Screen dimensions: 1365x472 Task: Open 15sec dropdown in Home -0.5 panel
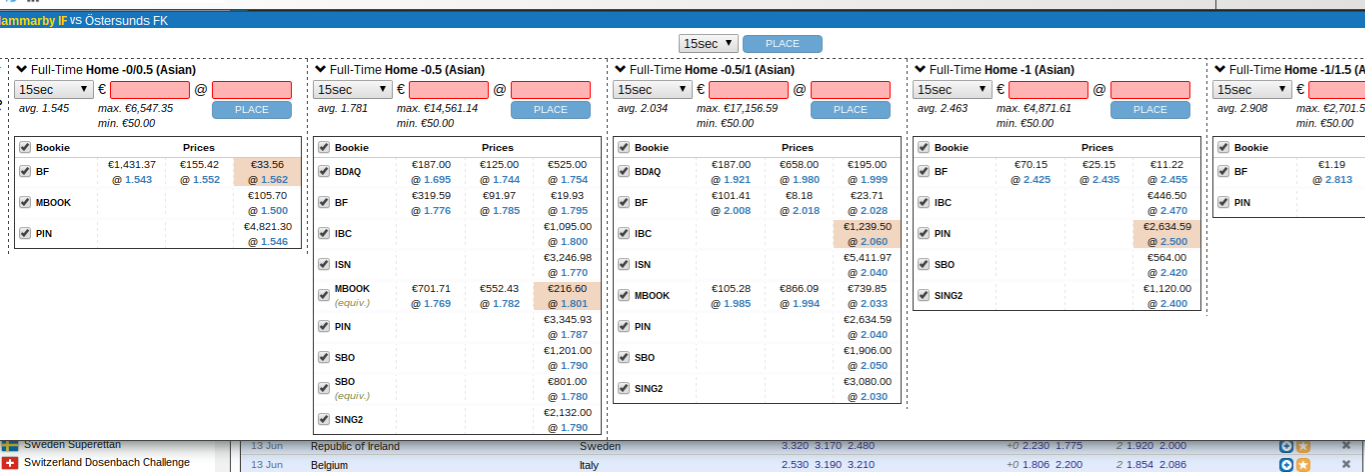pyautogui.click(x=353, y=89)
